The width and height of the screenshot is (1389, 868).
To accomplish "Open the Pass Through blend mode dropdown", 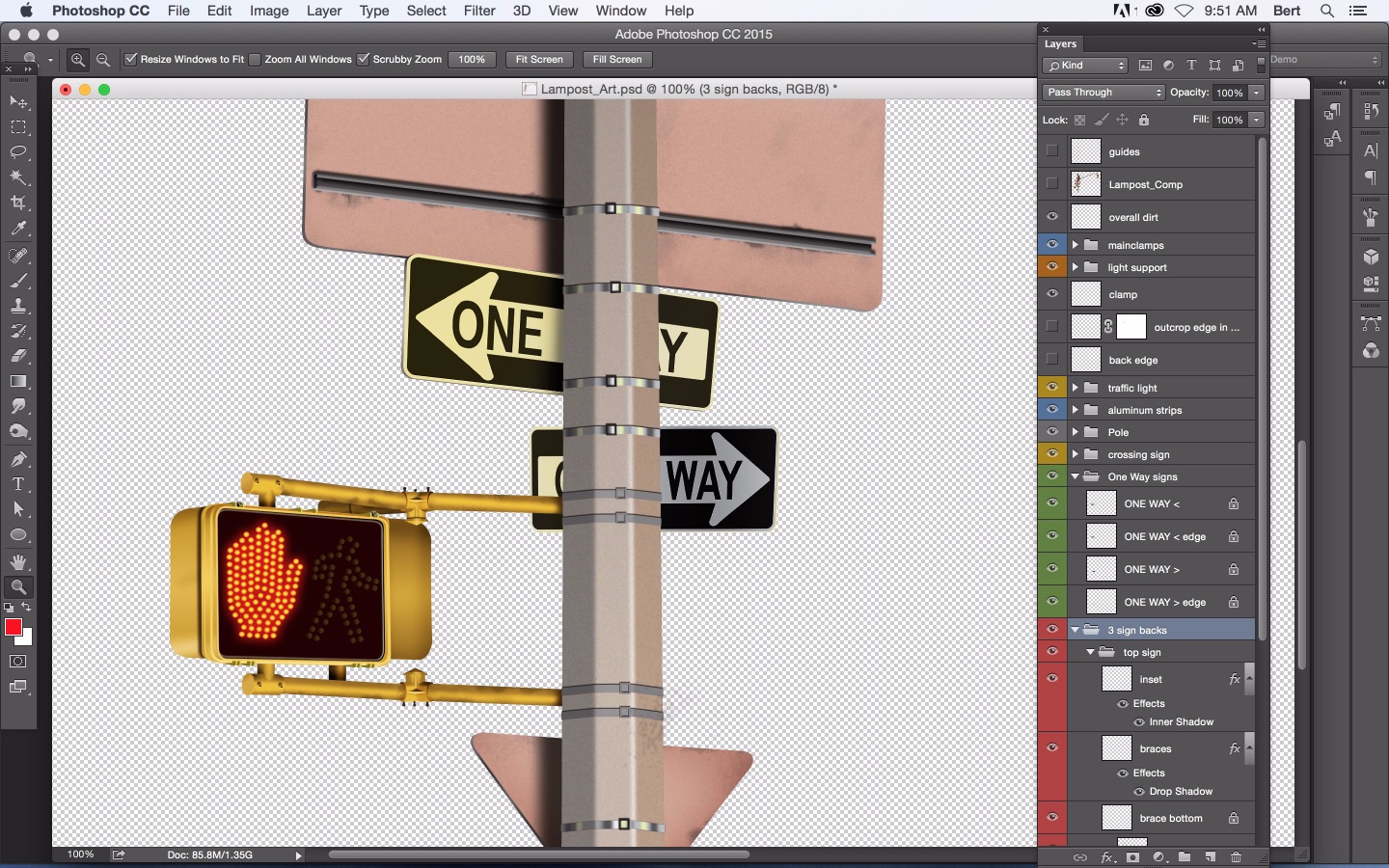I will 1103,93.
